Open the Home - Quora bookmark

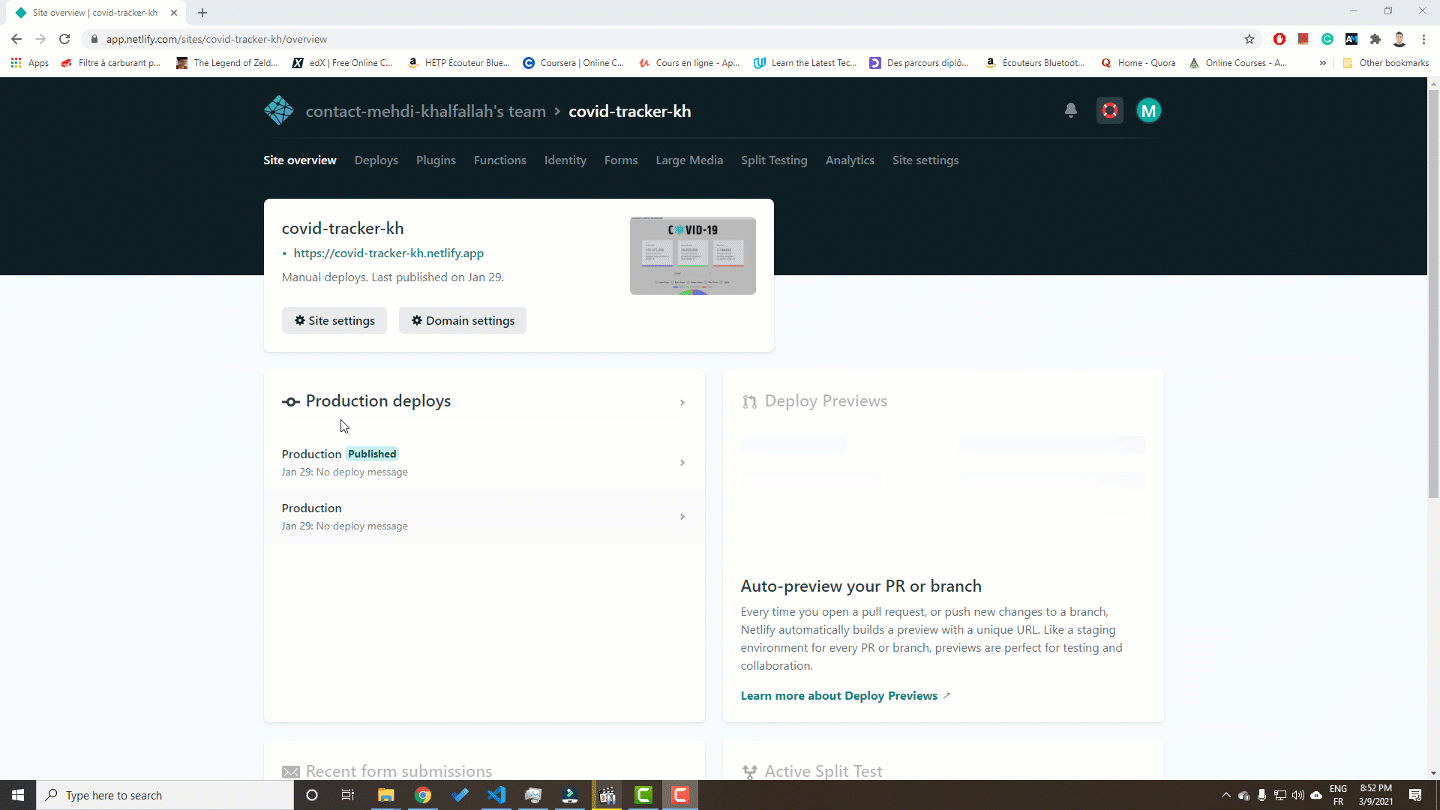(x=1138, y=63)
